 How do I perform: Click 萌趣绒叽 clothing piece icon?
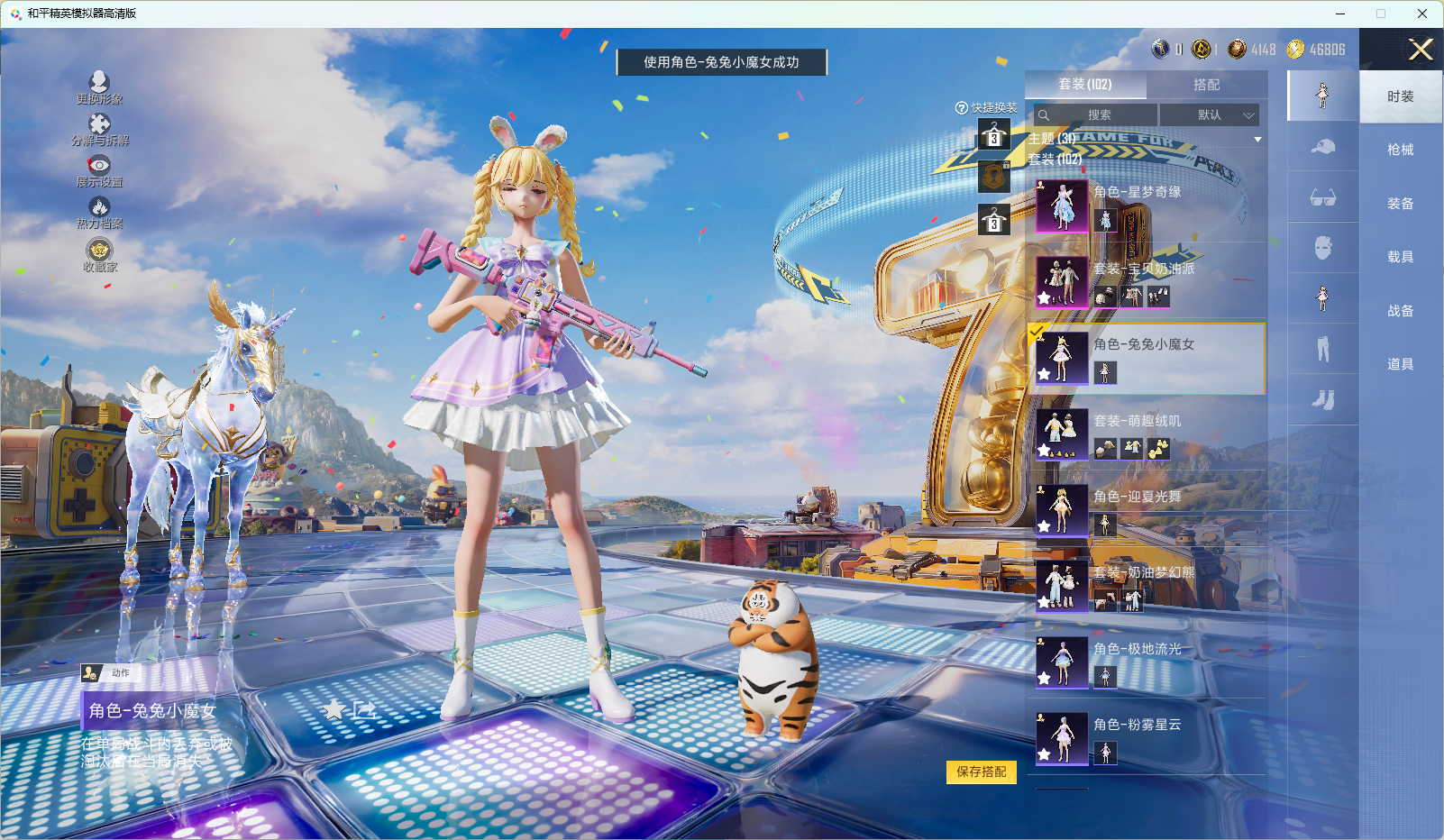(x=1132, y=448)
